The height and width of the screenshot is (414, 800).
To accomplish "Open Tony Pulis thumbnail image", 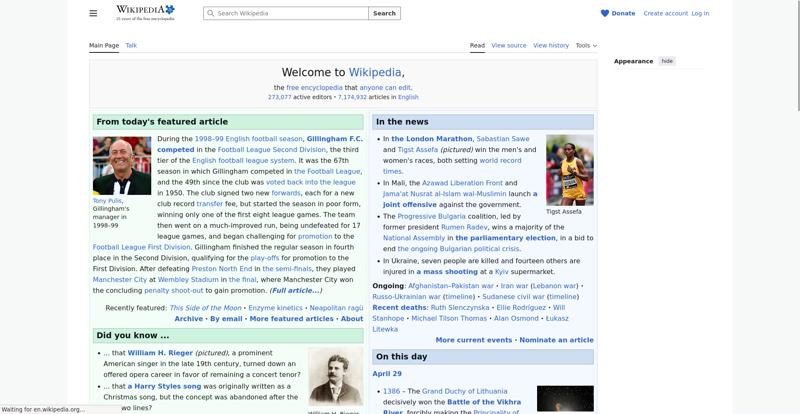I will click(121, 165).
